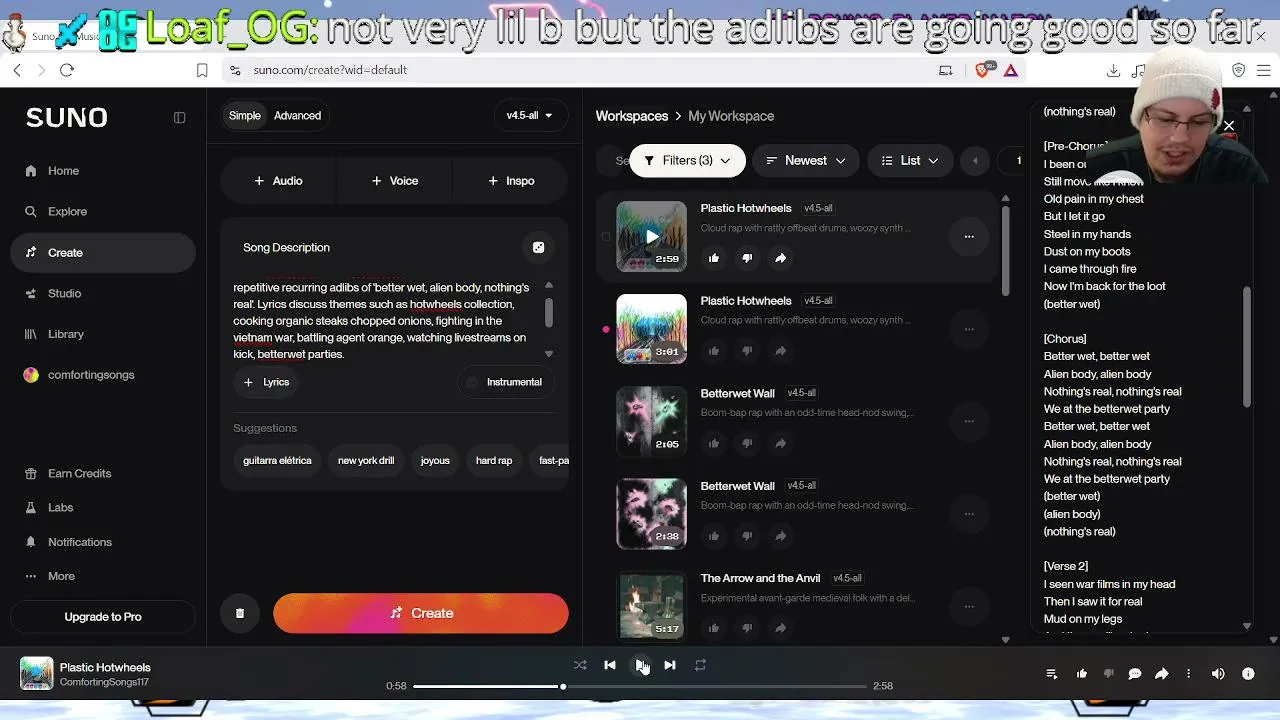Click the orange Create button
This screenshot has height=720, width=1280.
click(x=421, y=613)
